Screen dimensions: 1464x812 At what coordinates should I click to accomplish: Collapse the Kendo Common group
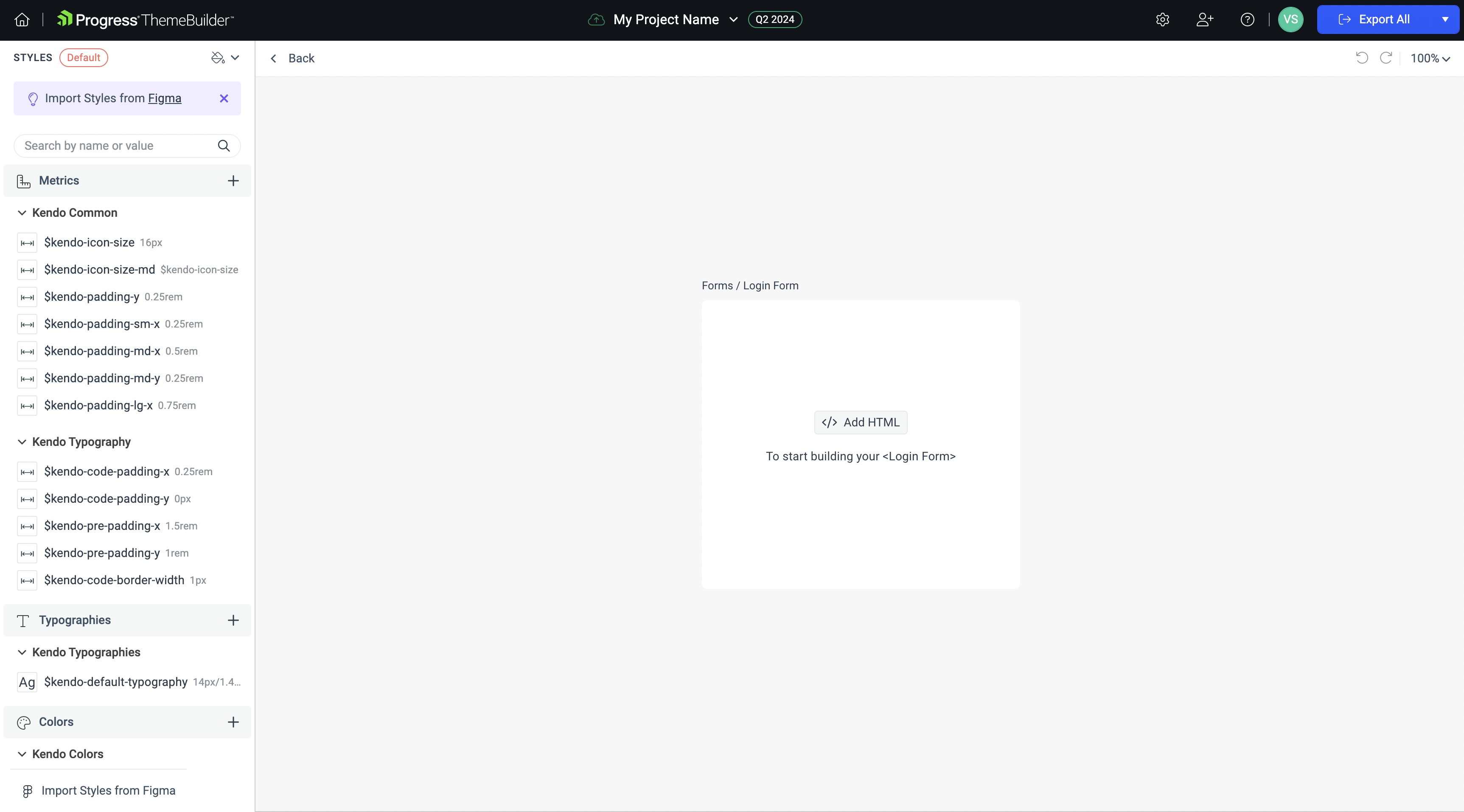pyautogui.click(x=22, y=213)
